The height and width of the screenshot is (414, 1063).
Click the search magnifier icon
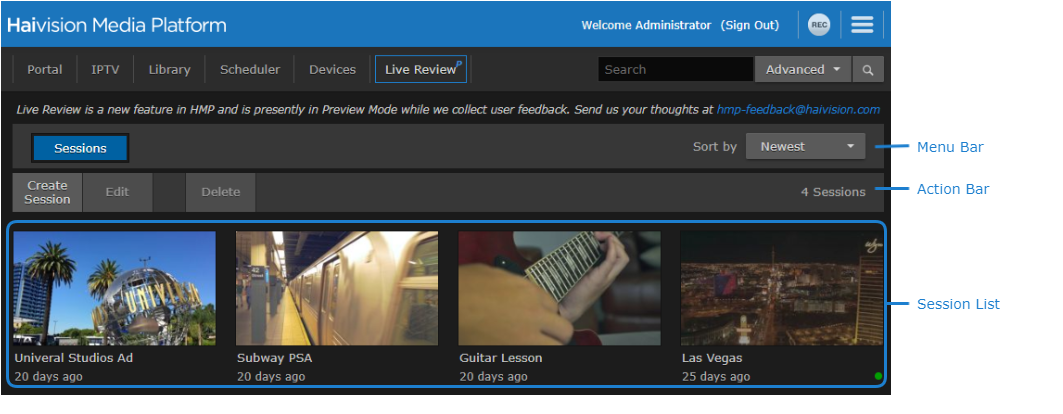[868, 70]
